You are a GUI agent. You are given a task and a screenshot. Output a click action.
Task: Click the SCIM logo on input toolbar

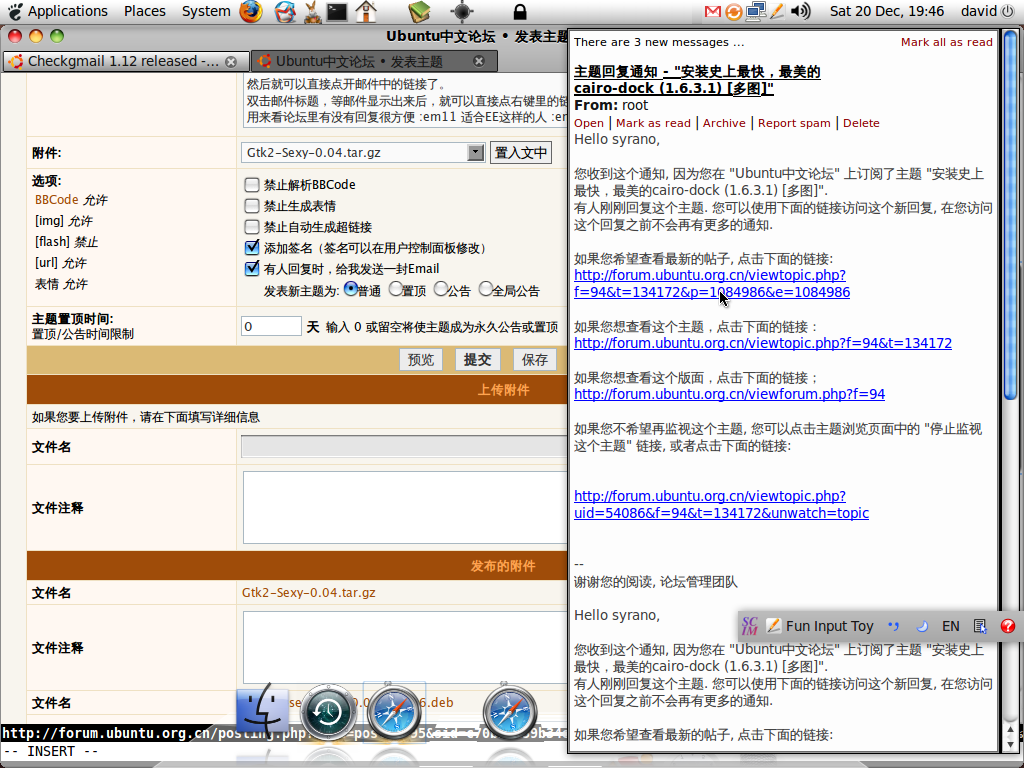point(750,626)
